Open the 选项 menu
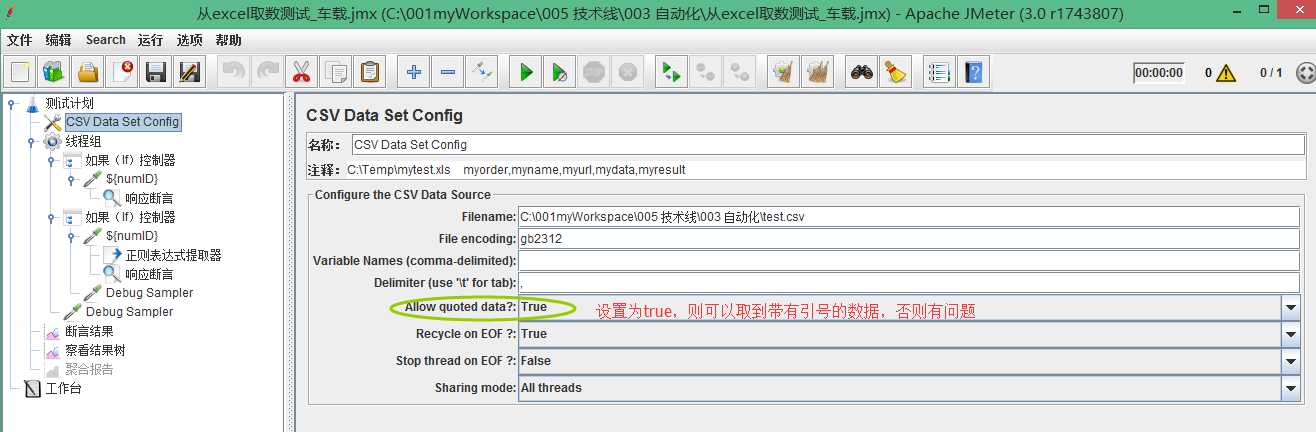This screenshot has width=1316, height=432. 190,40
